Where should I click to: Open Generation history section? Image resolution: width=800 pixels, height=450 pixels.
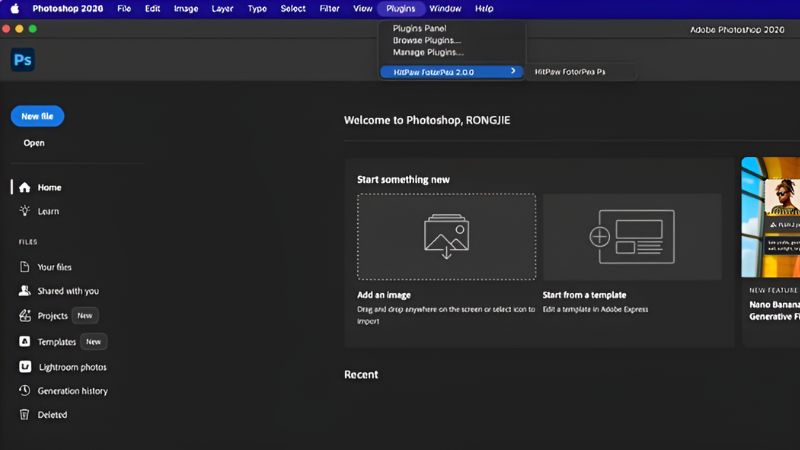click(72, 391)
